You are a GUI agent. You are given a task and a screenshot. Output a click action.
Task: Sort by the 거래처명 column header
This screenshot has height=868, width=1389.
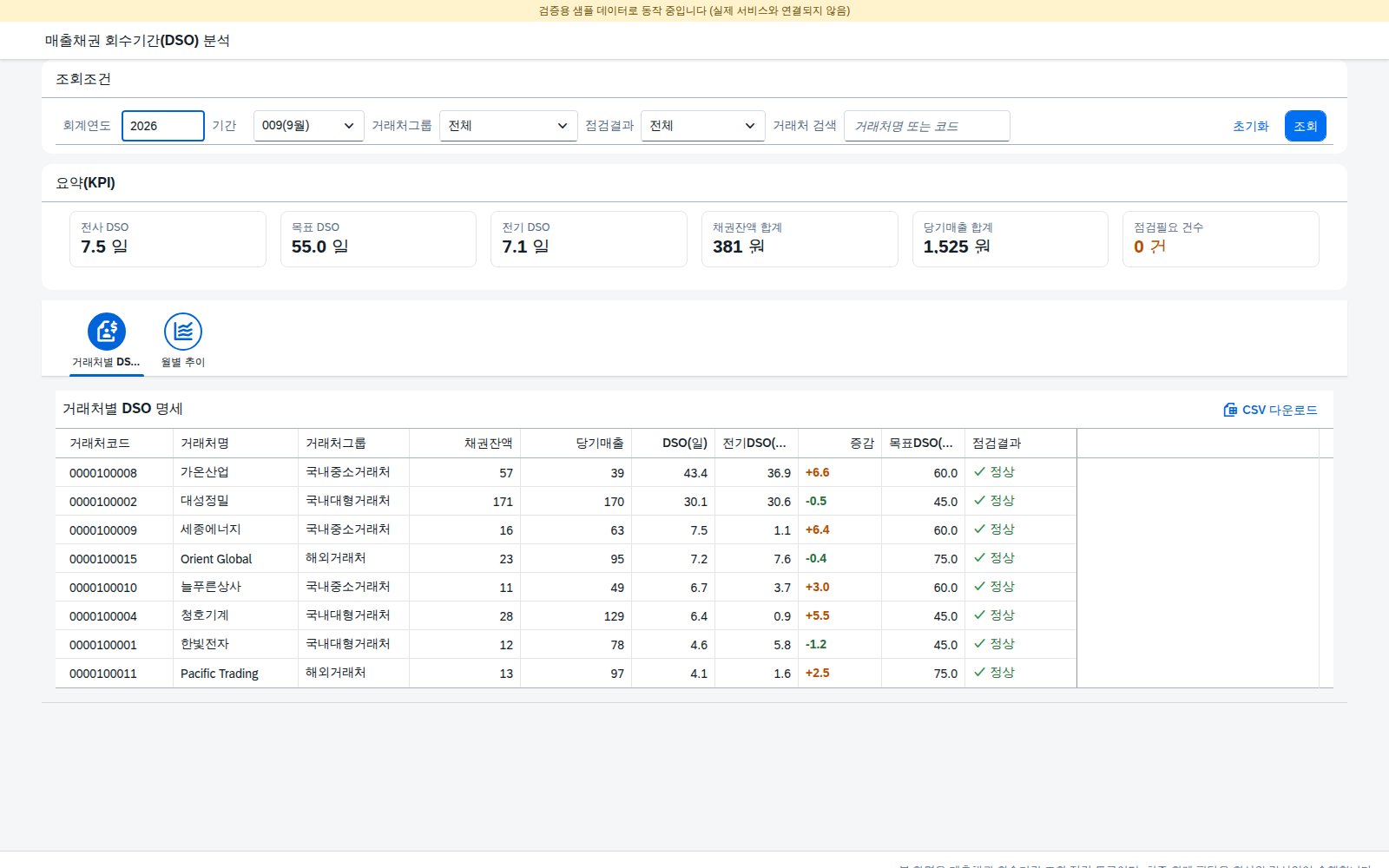pyautogui.click(x=236, y=444)
